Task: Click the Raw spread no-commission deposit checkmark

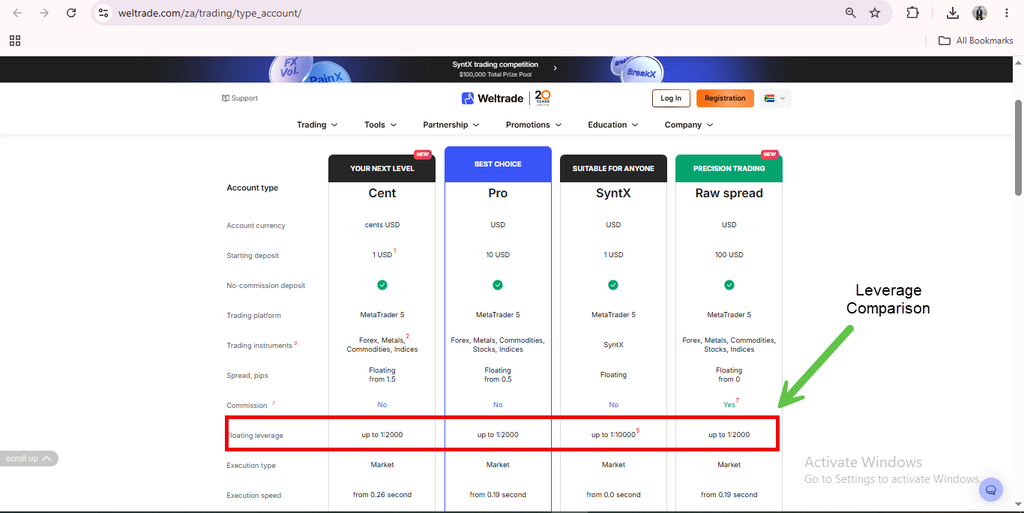Action: 729,285
